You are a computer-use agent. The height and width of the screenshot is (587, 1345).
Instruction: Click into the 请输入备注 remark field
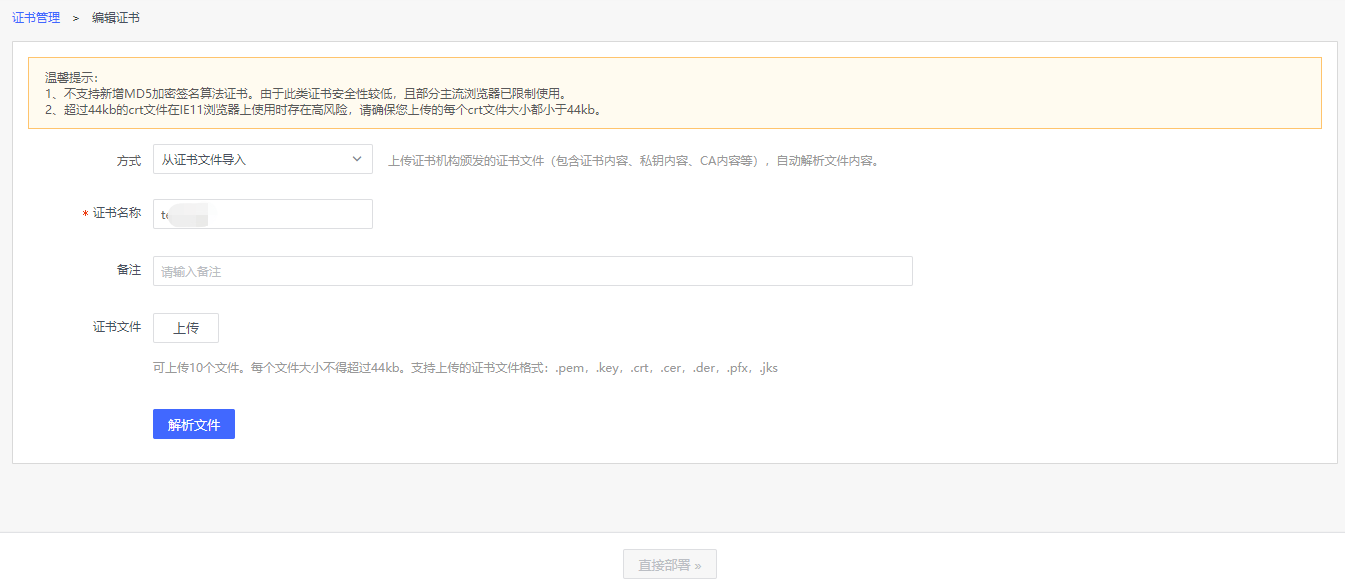pyautogui.click(x=532, y=271)
